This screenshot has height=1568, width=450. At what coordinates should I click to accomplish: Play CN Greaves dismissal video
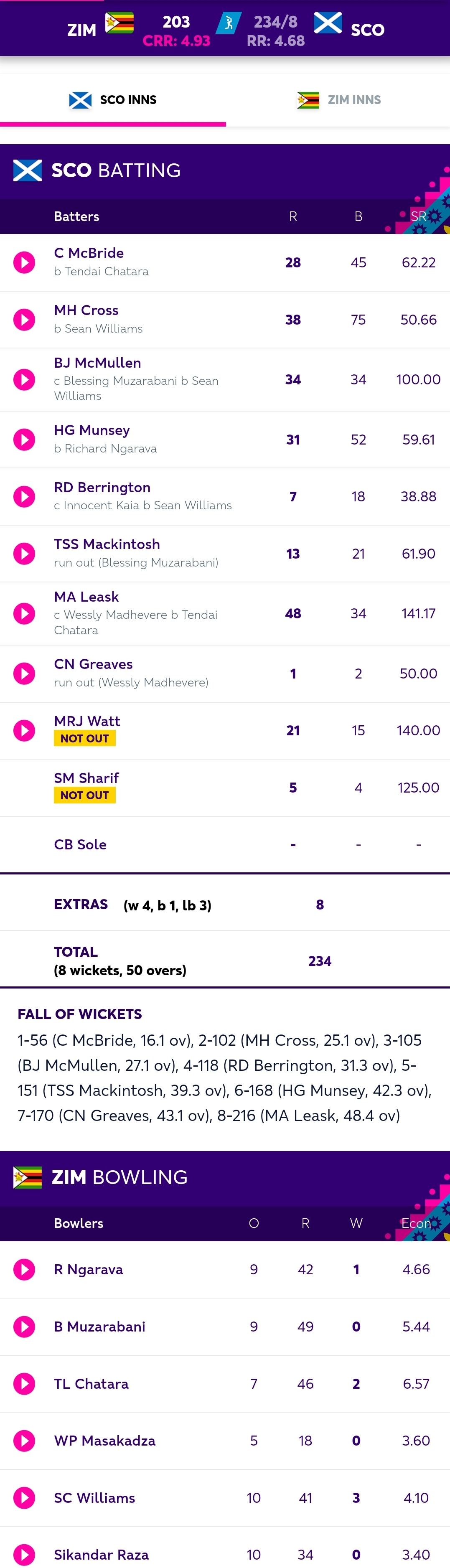(24, 673)
